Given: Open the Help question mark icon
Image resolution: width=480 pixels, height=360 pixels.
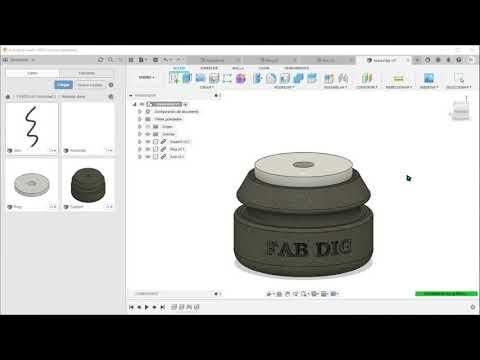Looking at the screenshot, I should [459, 60].
